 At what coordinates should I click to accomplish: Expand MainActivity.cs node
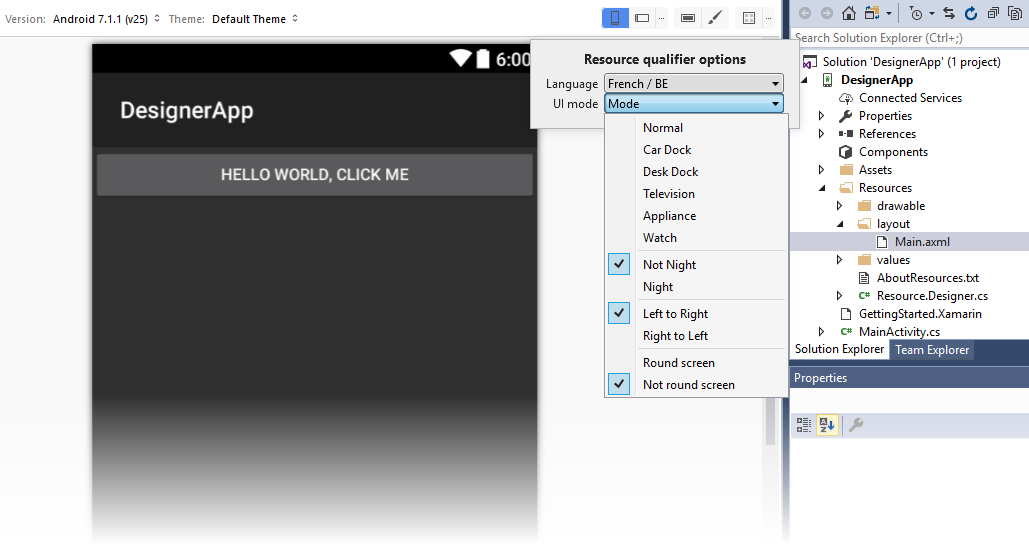click(x=822, y=332)
